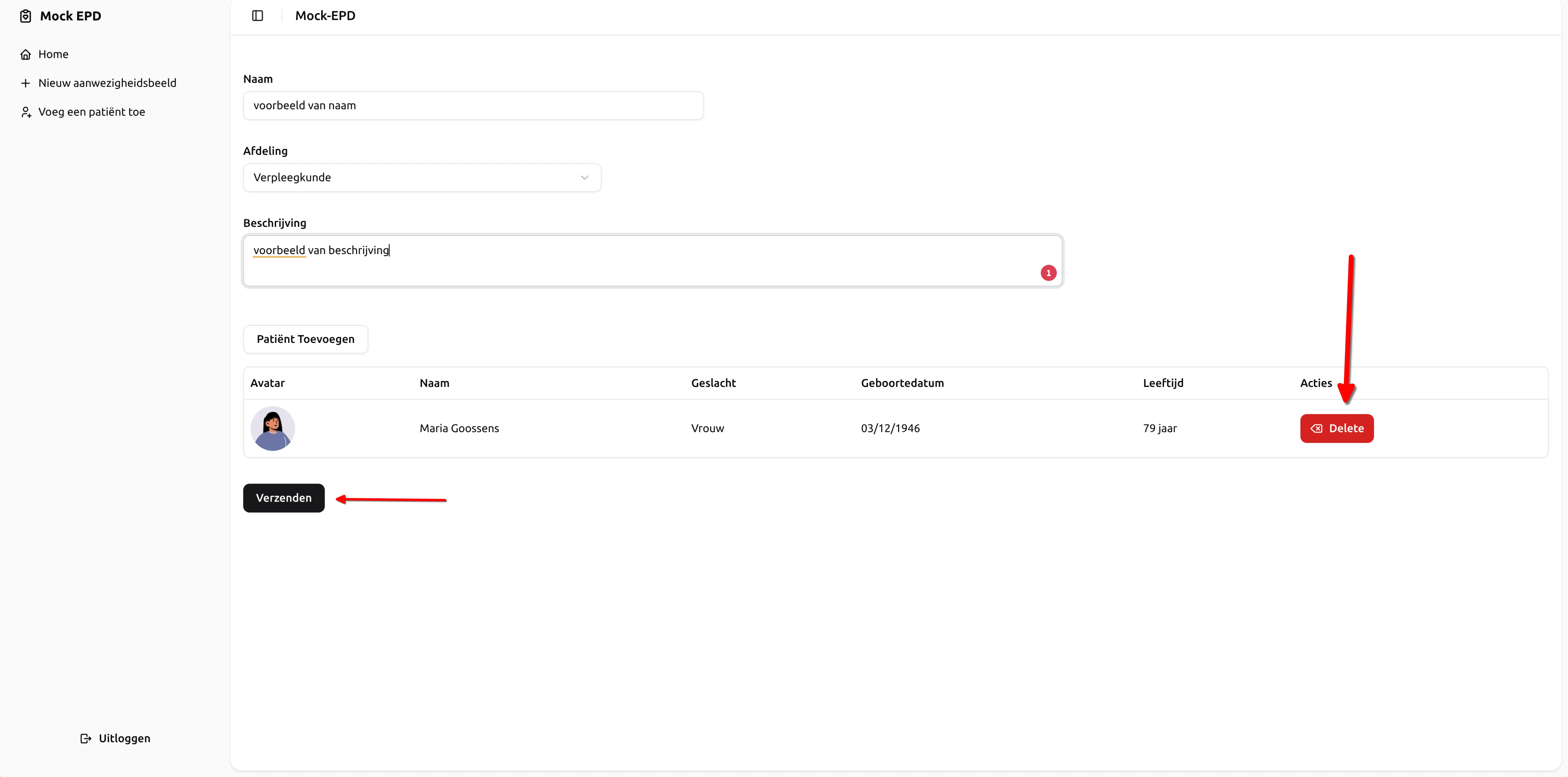
Task: Click the backspace icon on Delete button
Action: pos(1316,428)
